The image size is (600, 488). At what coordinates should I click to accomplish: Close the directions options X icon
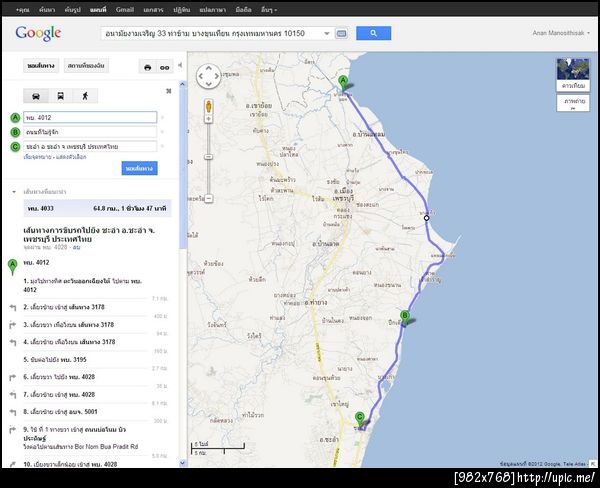click(x=168, y=91)
